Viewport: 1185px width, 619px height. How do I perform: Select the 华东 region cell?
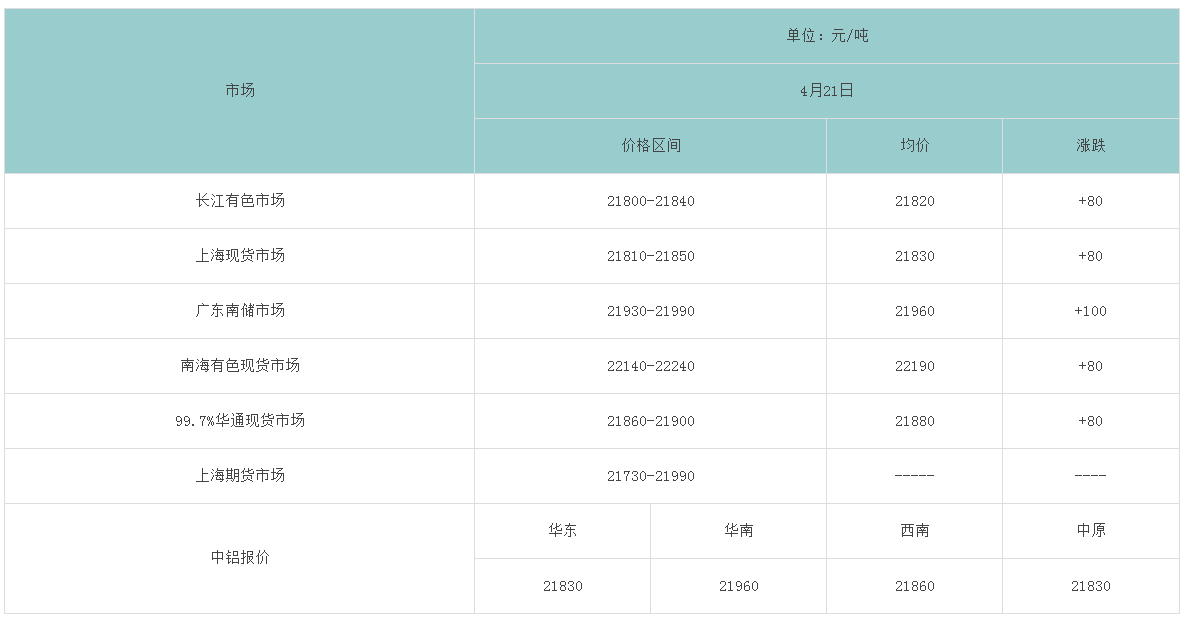point(562,531)
